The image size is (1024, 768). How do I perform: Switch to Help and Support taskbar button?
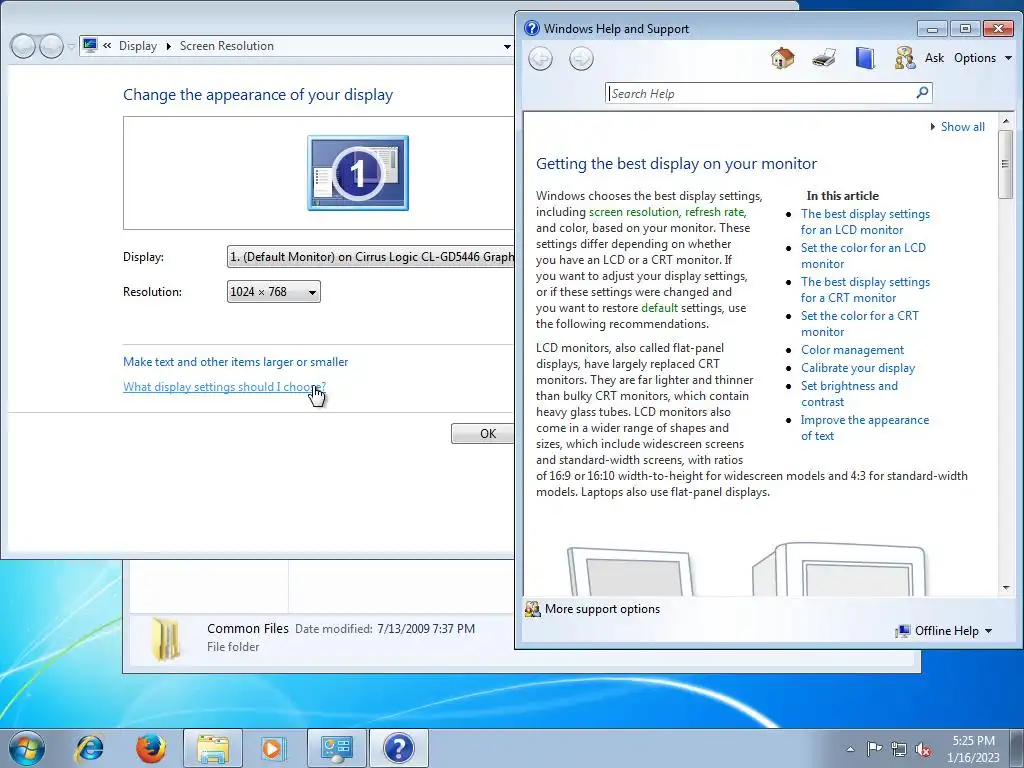point(398,748)
